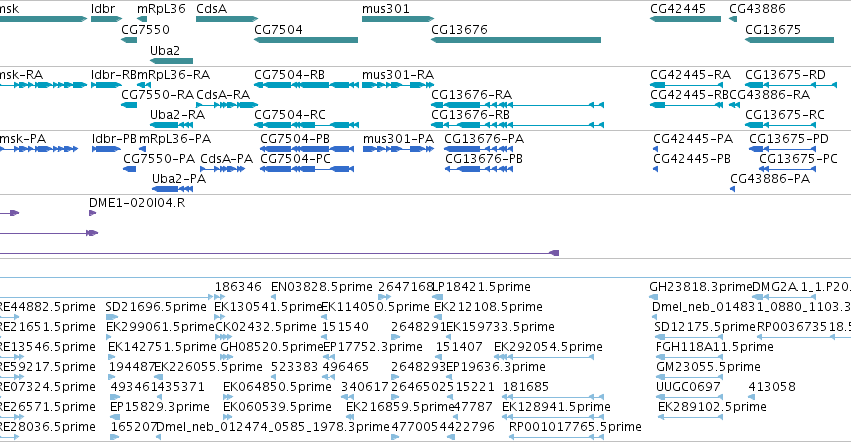Select the EK130541.5prime EST label

(269, 306)
